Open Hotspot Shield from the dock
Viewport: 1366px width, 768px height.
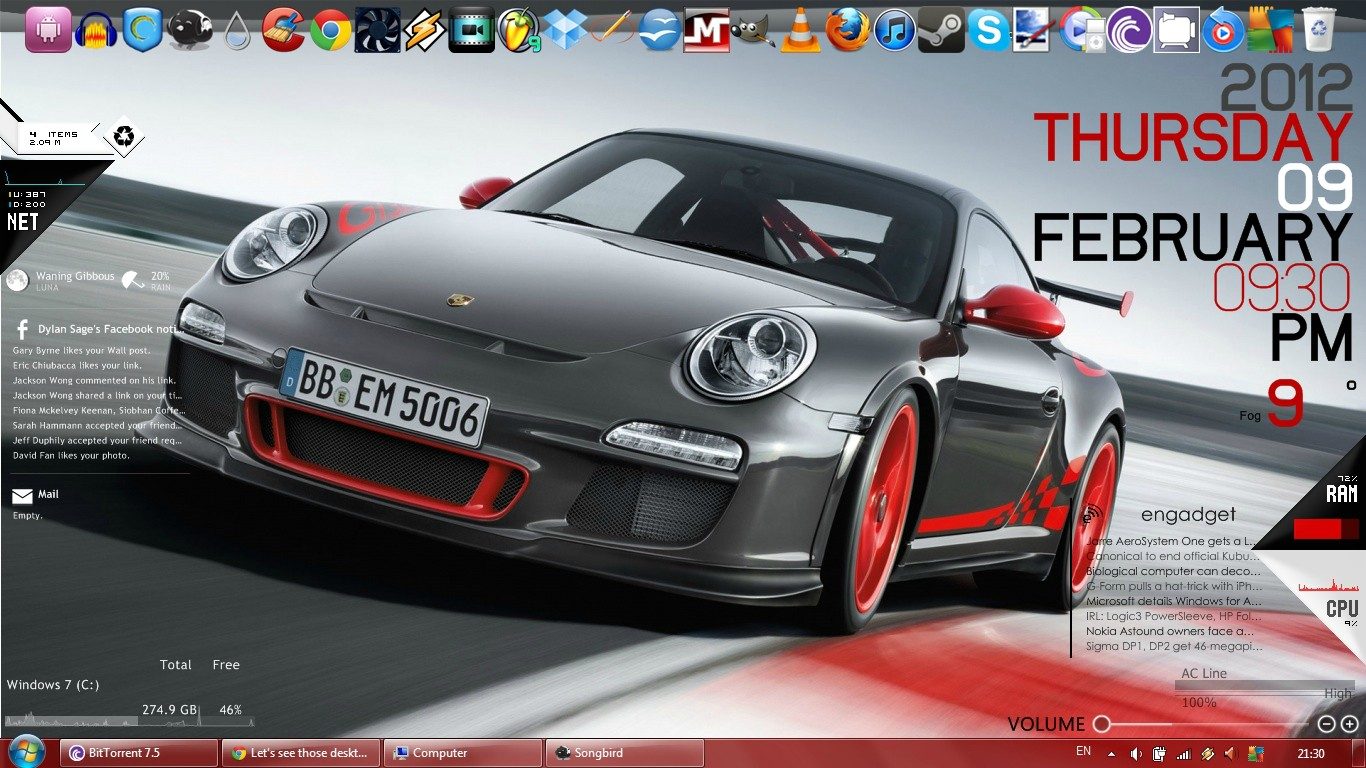click(x=141, y=30)
